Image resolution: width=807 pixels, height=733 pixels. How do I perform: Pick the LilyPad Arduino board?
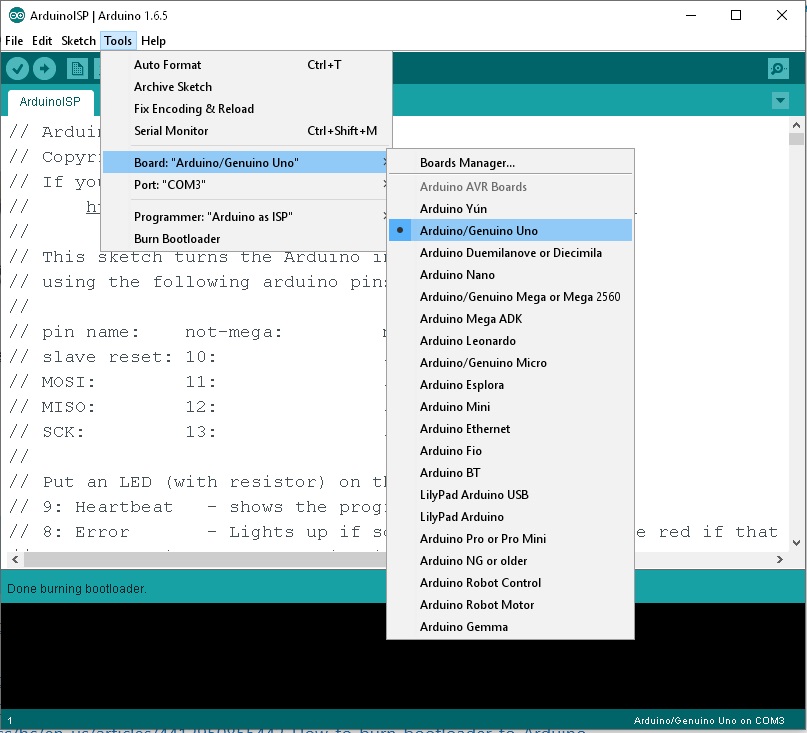pos(510,517)
